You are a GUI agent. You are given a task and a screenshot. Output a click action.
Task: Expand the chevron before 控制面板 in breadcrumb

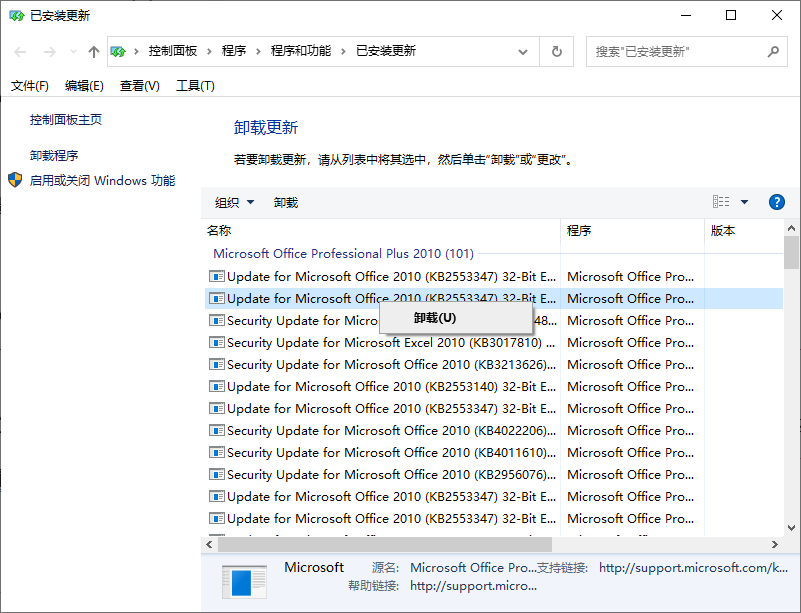(136, 52)
